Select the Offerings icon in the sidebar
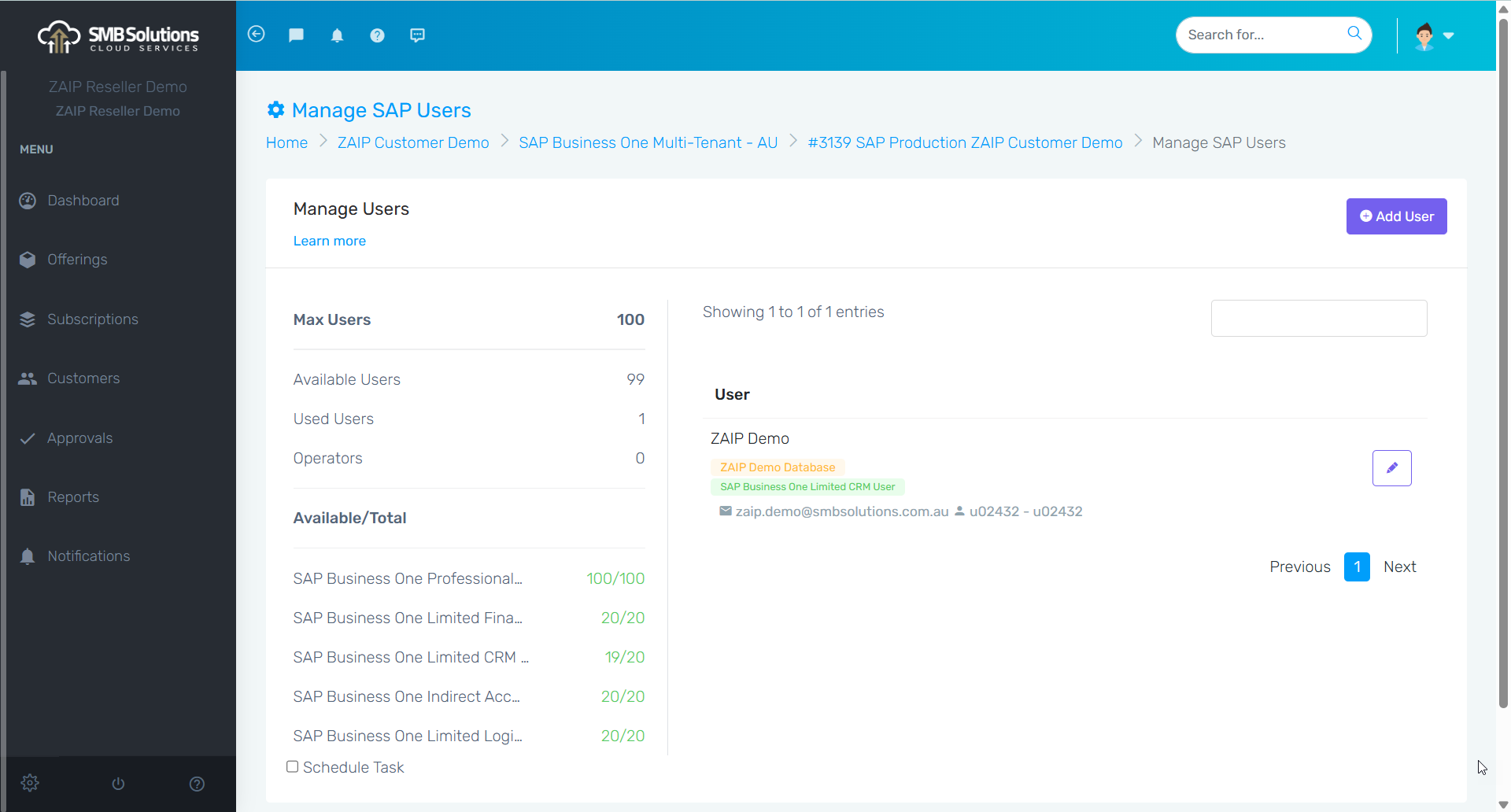The image size is (1511, 812). (28, 260)
